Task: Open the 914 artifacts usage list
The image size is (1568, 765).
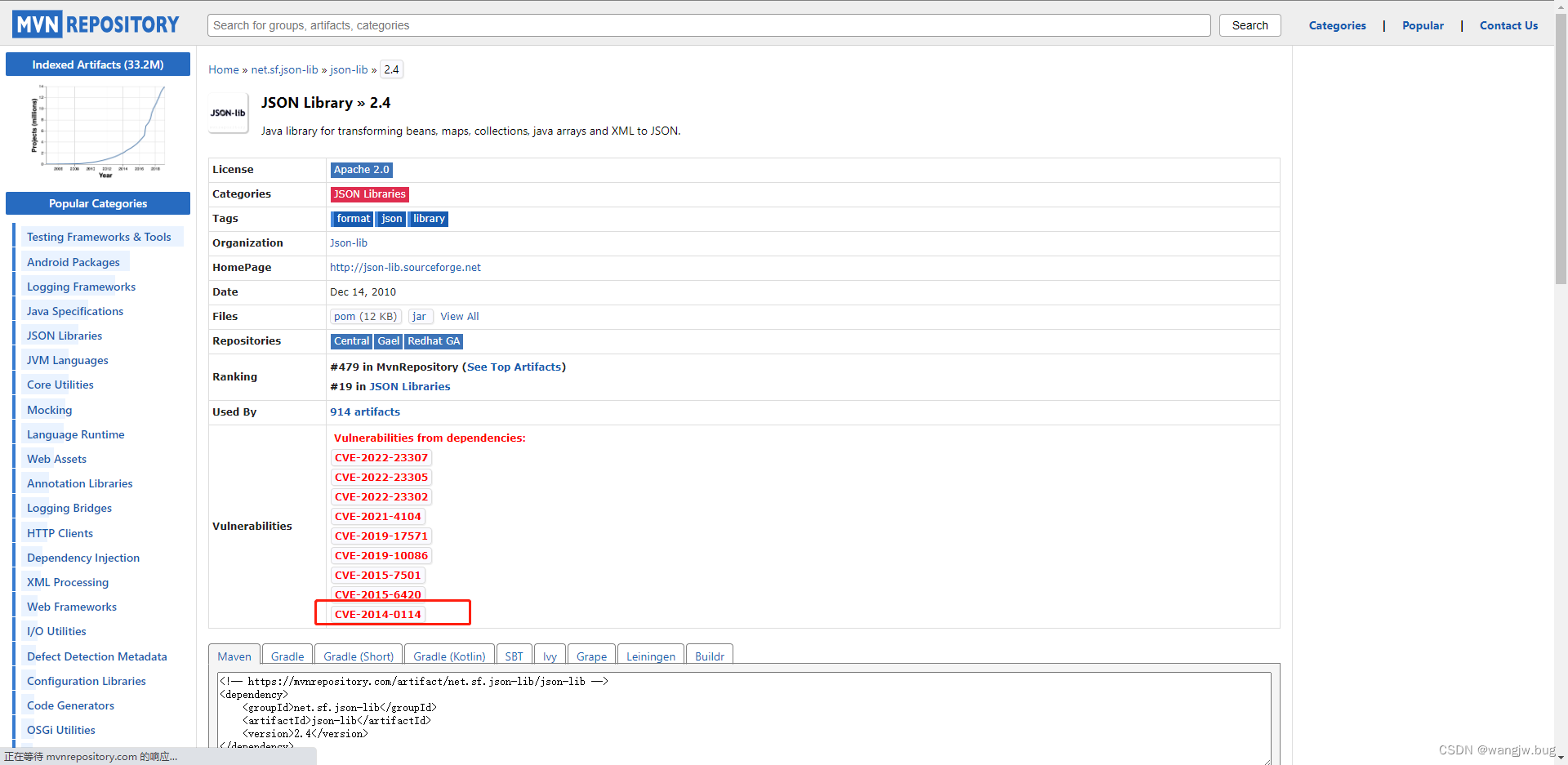Action: tap(364, 411)
